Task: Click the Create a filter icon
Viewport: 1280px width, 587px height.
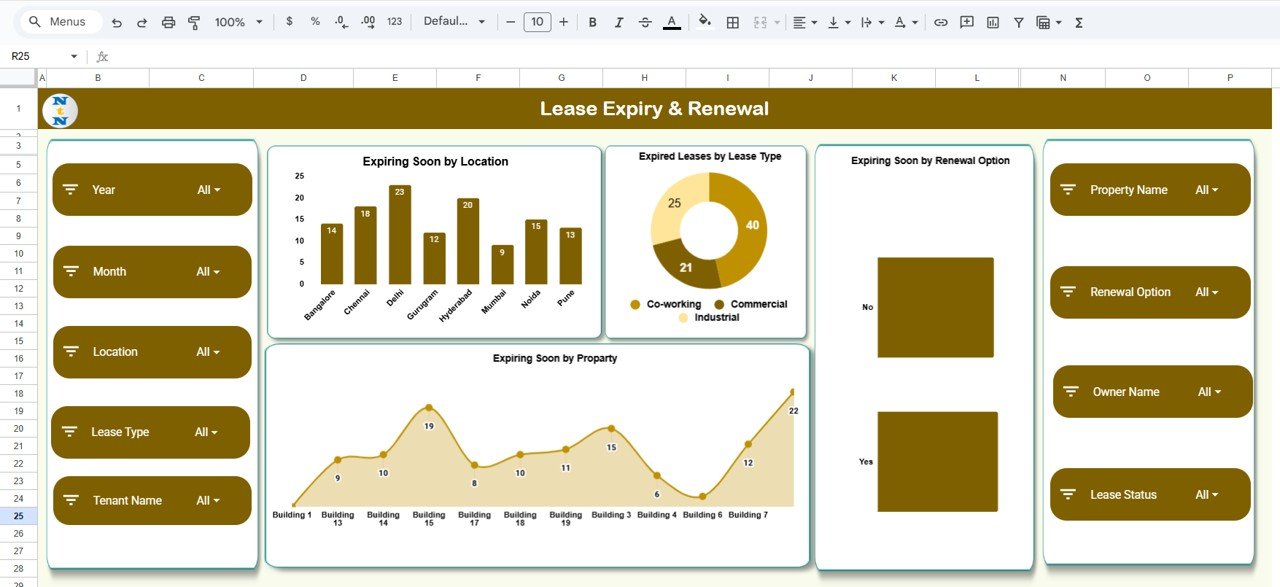Action: [x=1019, y=22]
